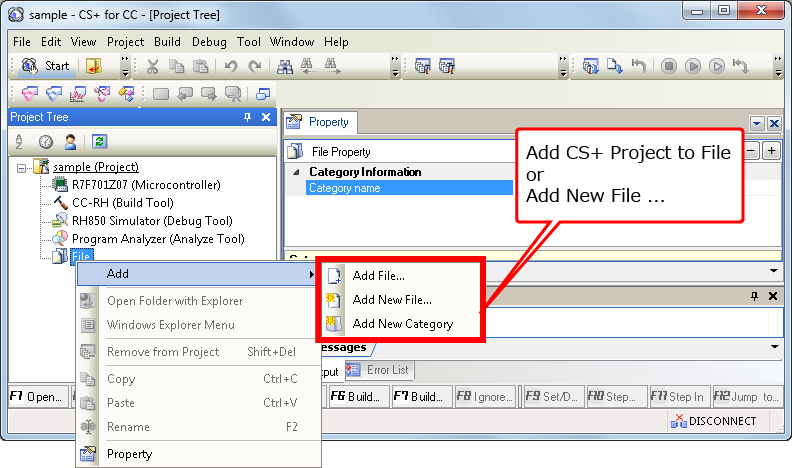Click the Step In F11 function key

(x=677, y=396)
